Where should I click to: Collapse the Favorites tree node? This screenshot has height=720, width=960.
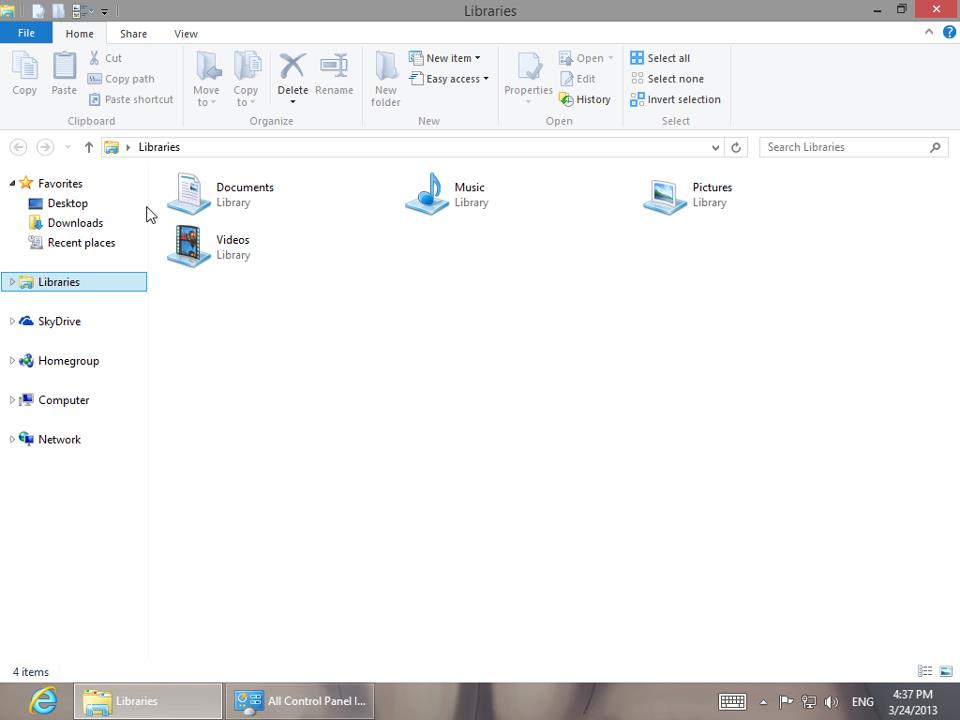coord(12,183)
